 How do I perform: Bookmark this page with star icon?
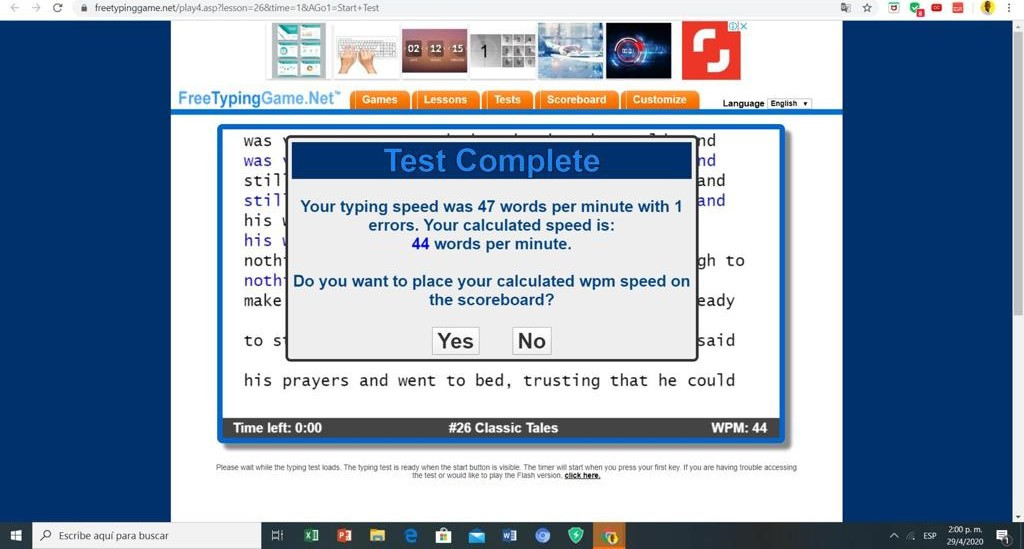[x=867, y=8]
